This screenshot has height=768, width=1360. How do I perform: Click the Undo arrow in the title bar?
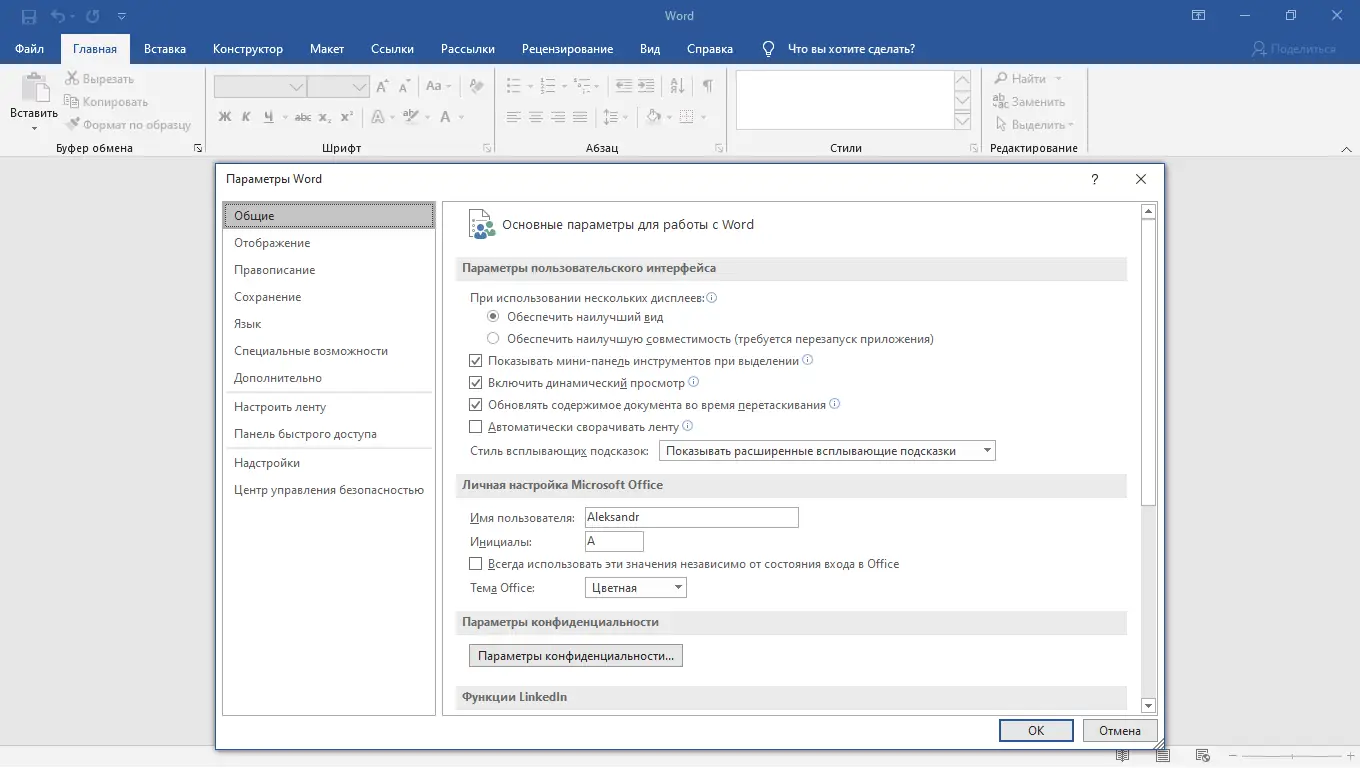pyautogui.click(x=57, y=16)
